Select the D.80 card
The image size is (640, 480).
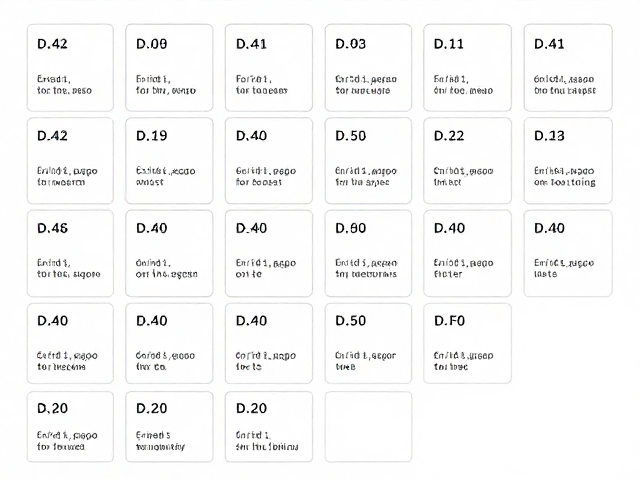368,253
